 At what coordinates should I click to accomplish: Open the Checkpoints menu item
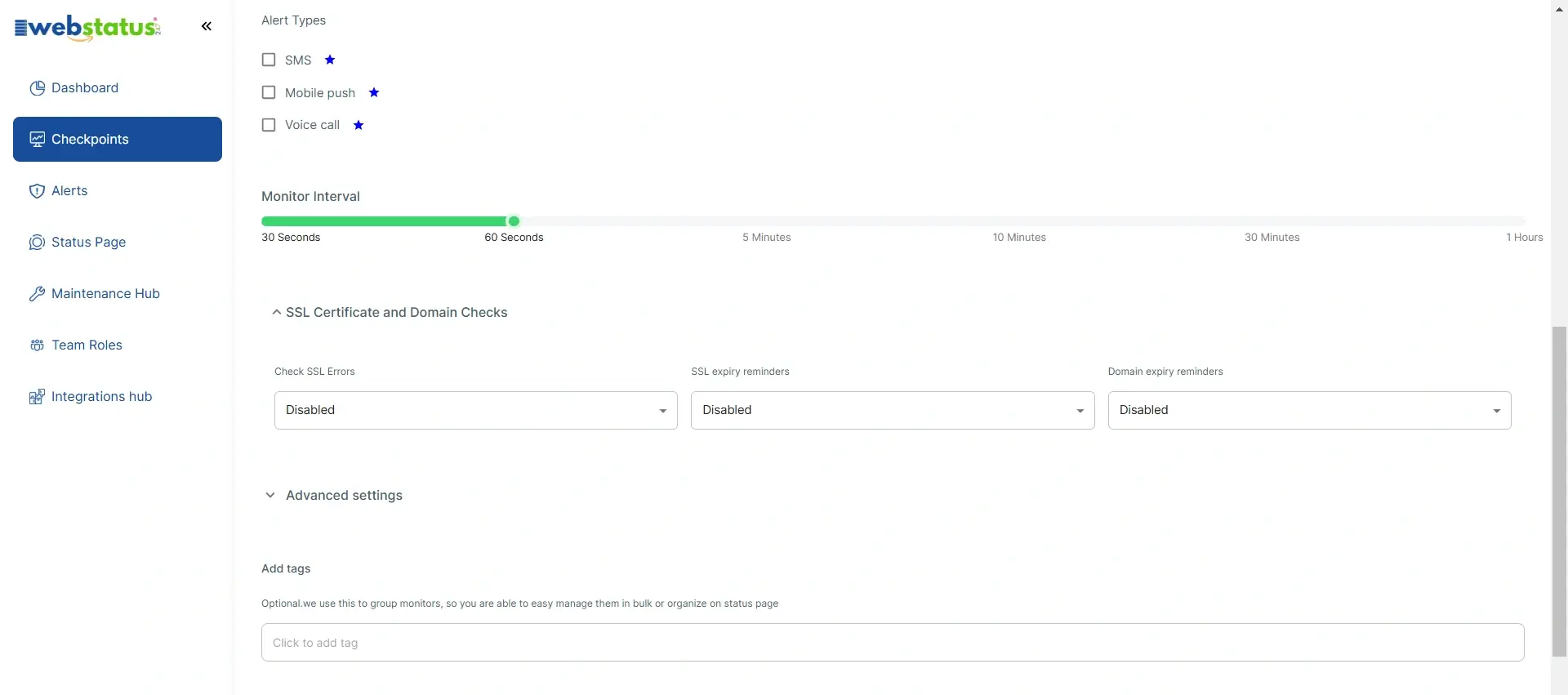pos(118,139)
